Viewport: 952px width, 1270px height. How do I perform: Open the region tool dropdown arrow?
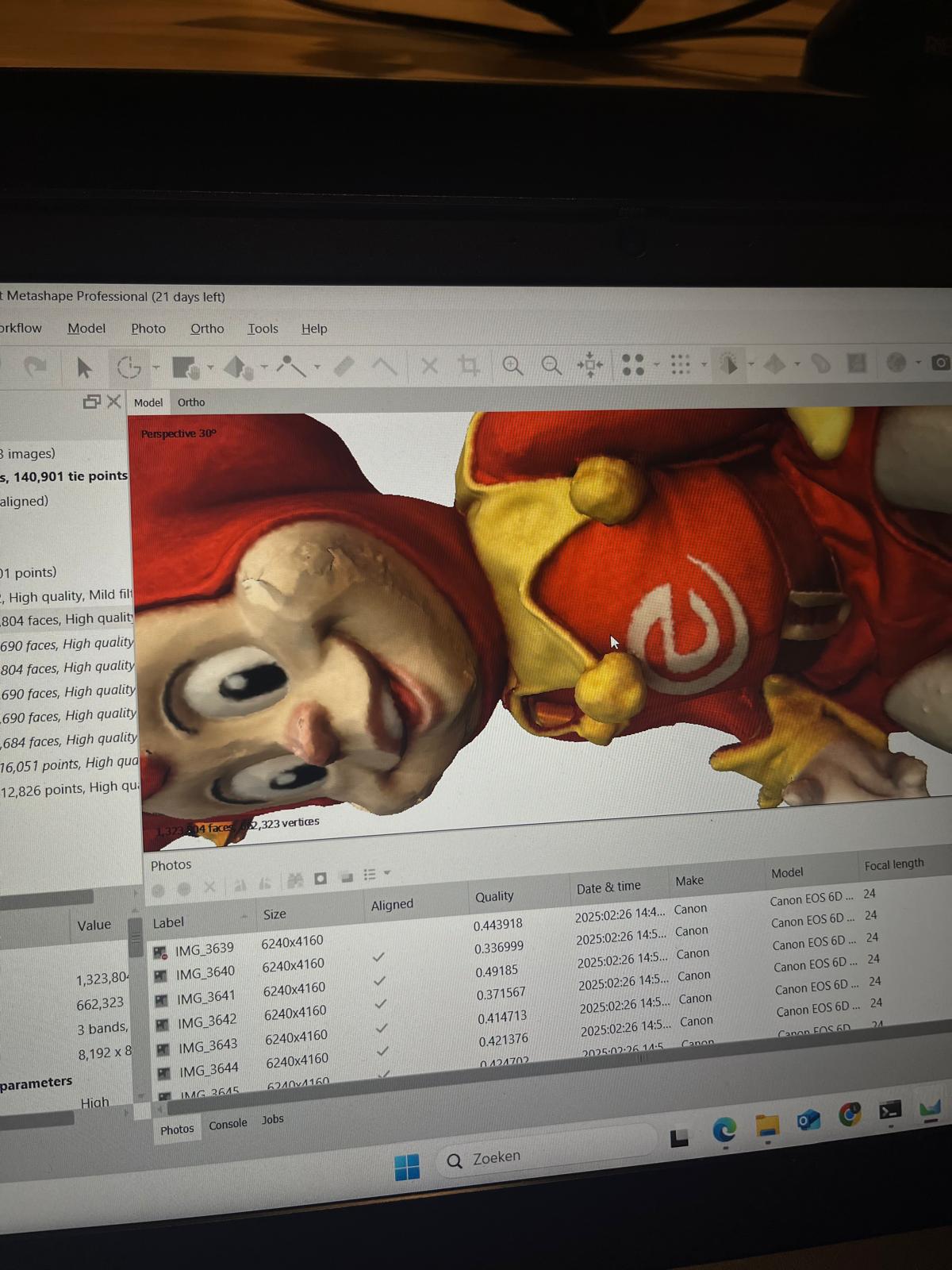point(210,368)
